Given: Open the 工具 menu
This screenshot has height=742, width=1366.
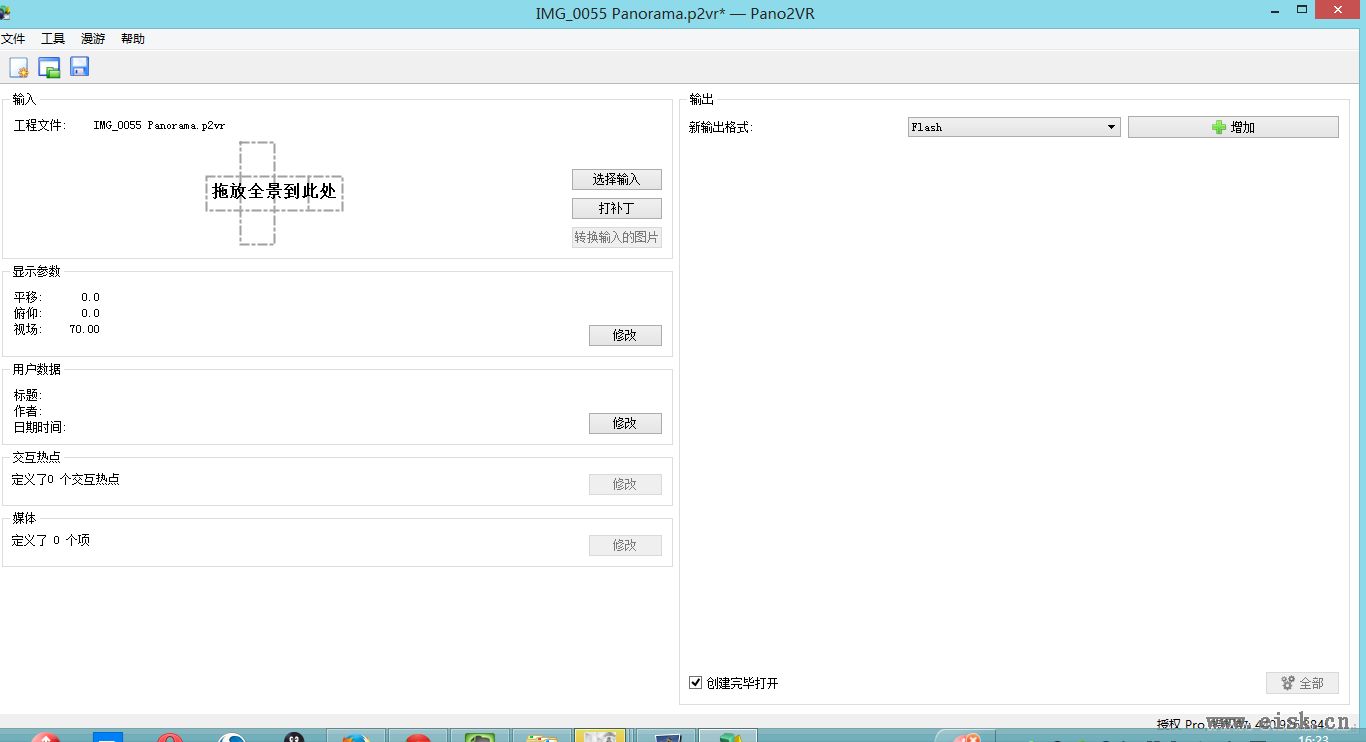Looking at the screenshot, I should 53,39.
